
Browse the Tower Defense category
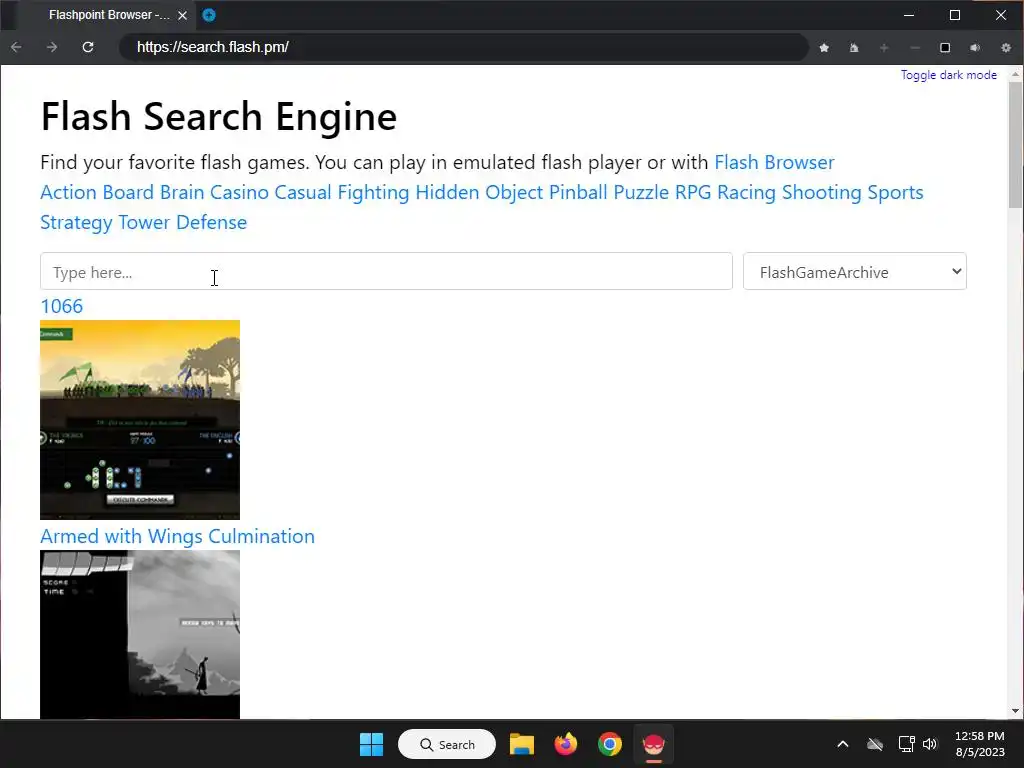coord(182,222)
